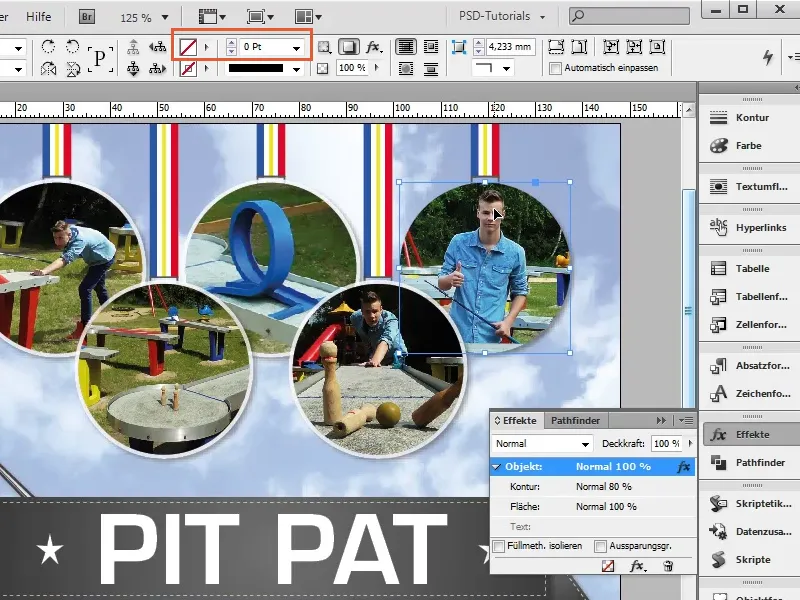
Task: Expand the control bar opacity 100 % arrow
Action: pyautogui.click(x=377, y=67)
